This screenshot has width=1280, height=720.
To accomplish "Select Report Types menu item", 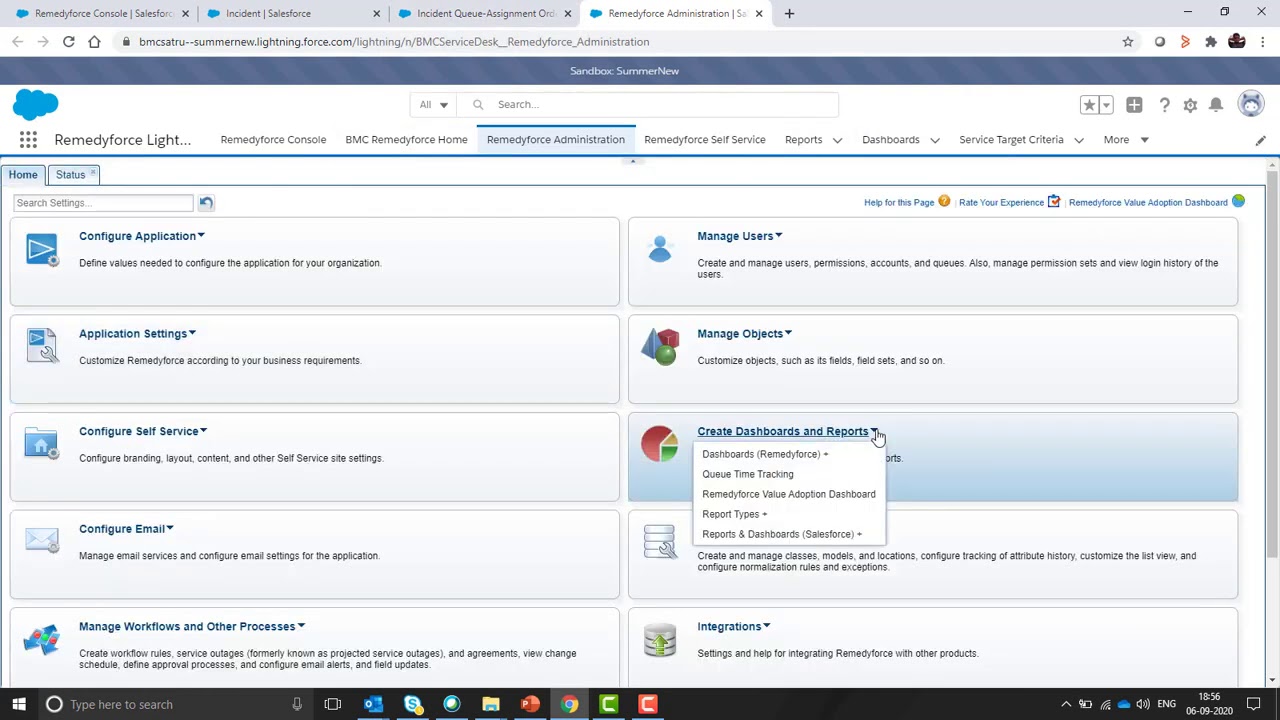I will tap(735, 514).
